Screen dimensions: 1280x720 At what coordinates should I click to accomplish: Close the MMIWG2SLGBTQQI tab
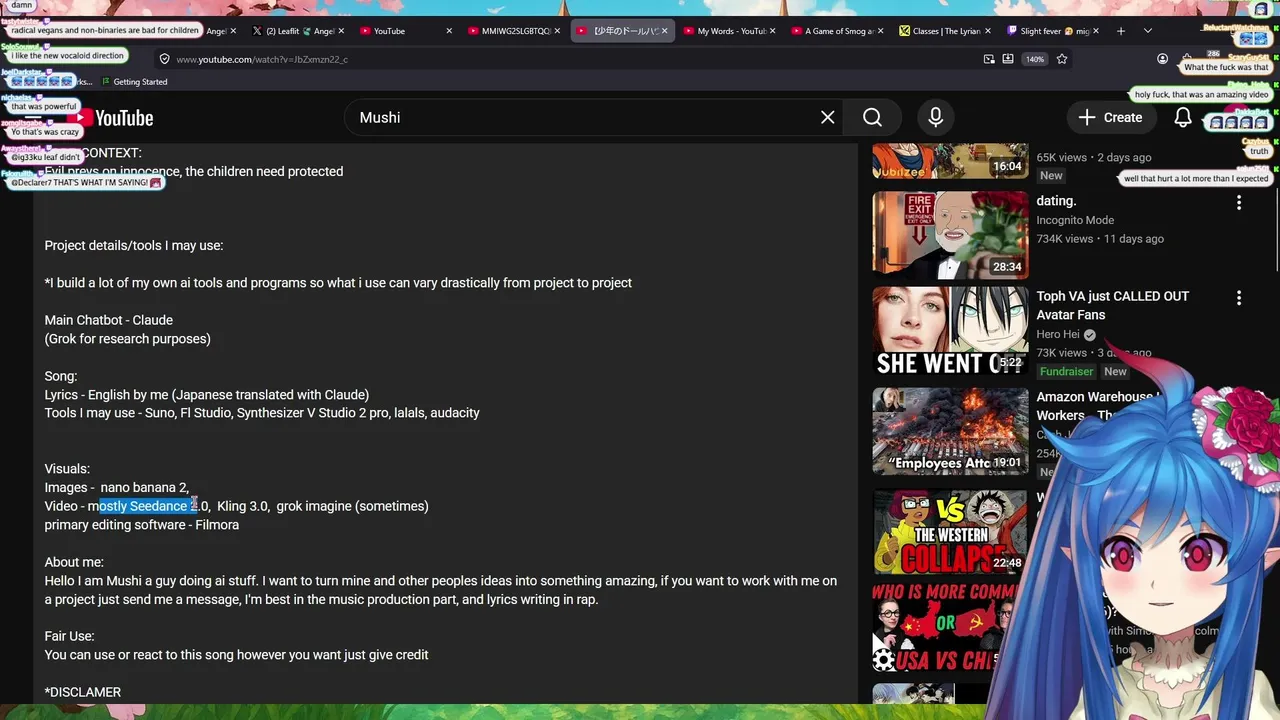pos(557,31)
